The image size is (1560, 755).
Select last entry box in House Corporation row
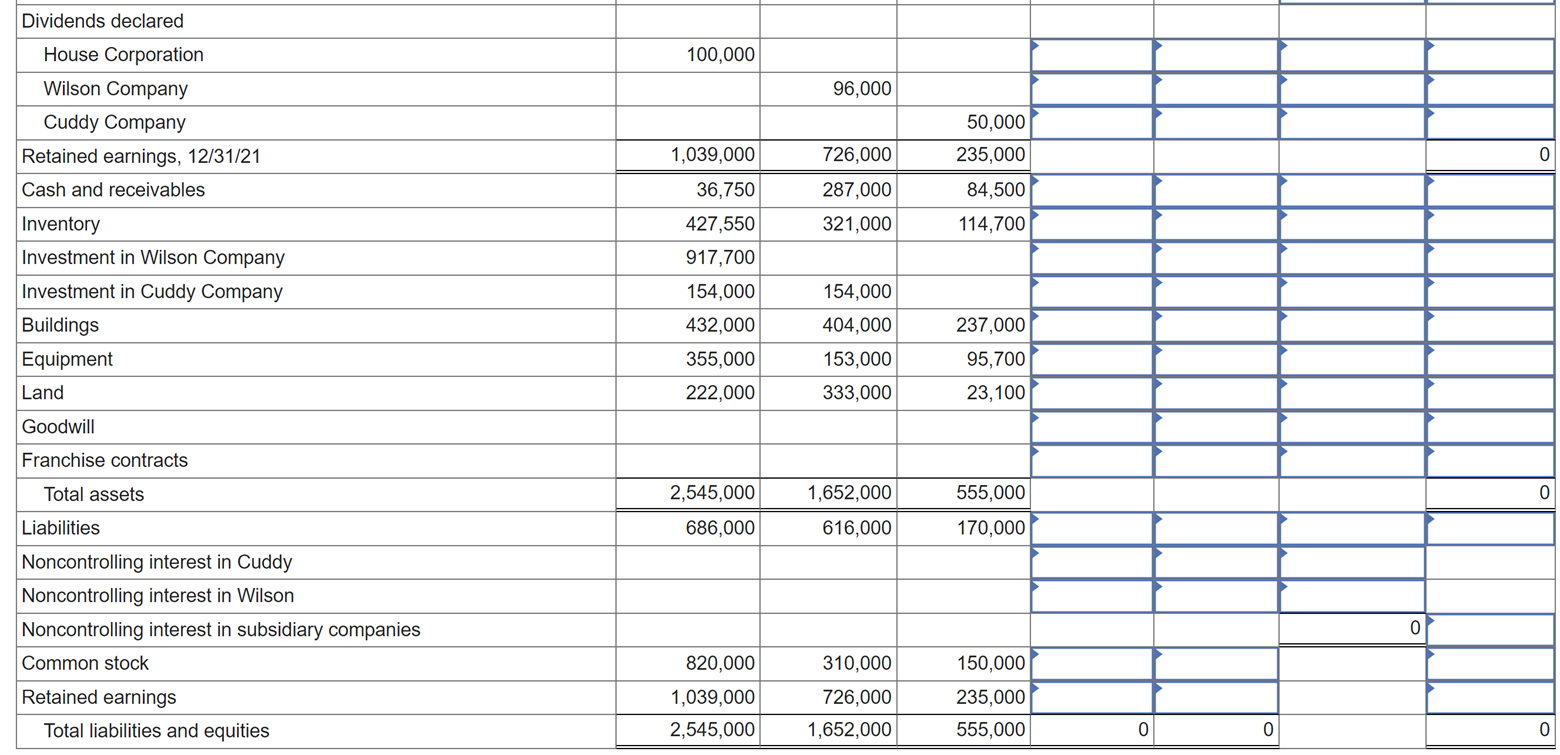[x=1490, y=55]
